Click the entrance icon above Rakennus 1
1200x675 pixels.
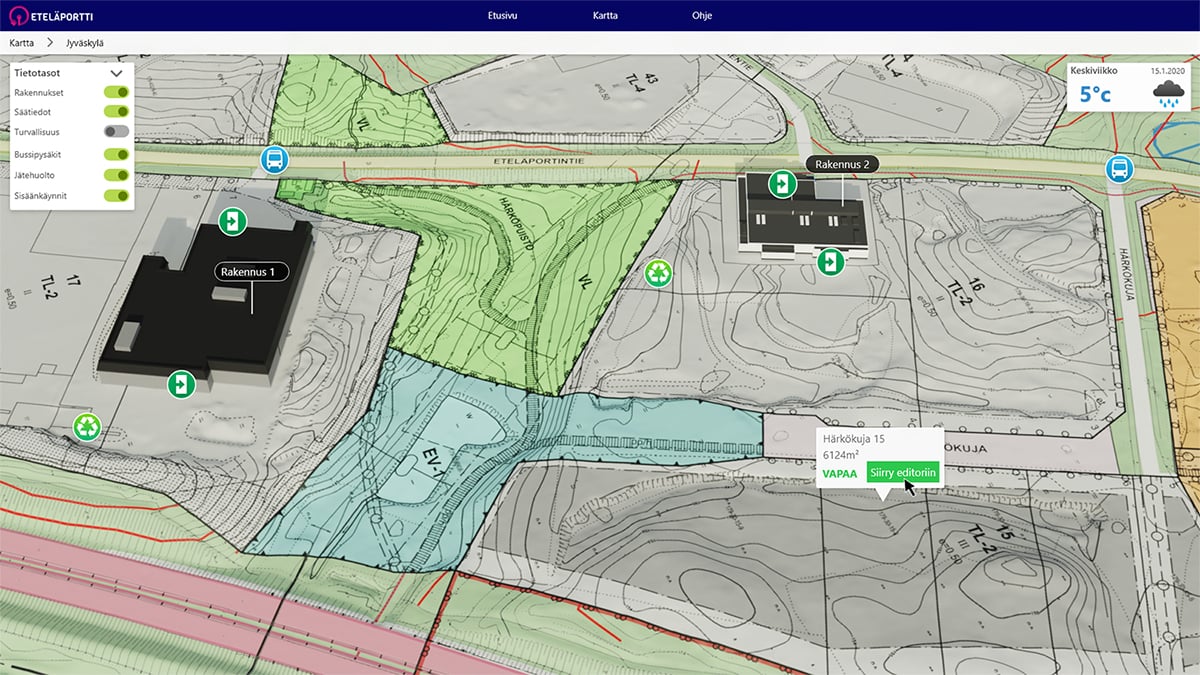(233, 221)
